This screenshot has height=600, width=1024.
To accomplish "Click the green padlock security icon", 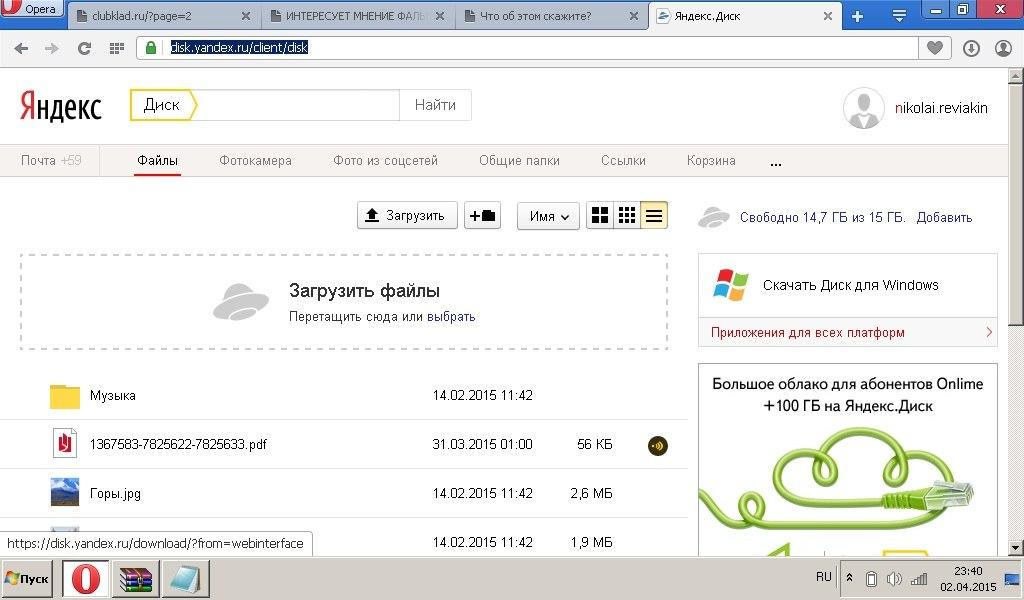I will click(x=151, y=48).
